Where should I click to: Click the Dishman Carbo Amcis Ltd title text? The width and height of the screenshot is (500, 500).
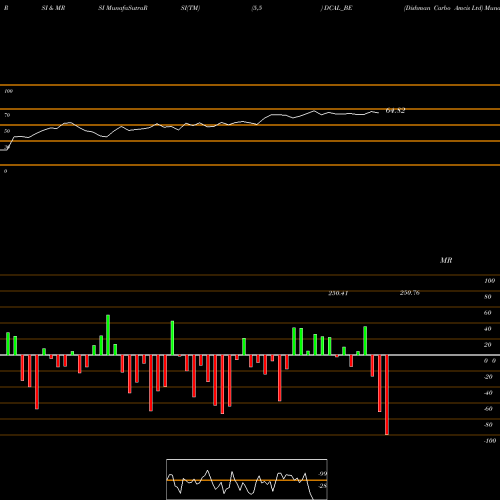(x=443, y=8)
